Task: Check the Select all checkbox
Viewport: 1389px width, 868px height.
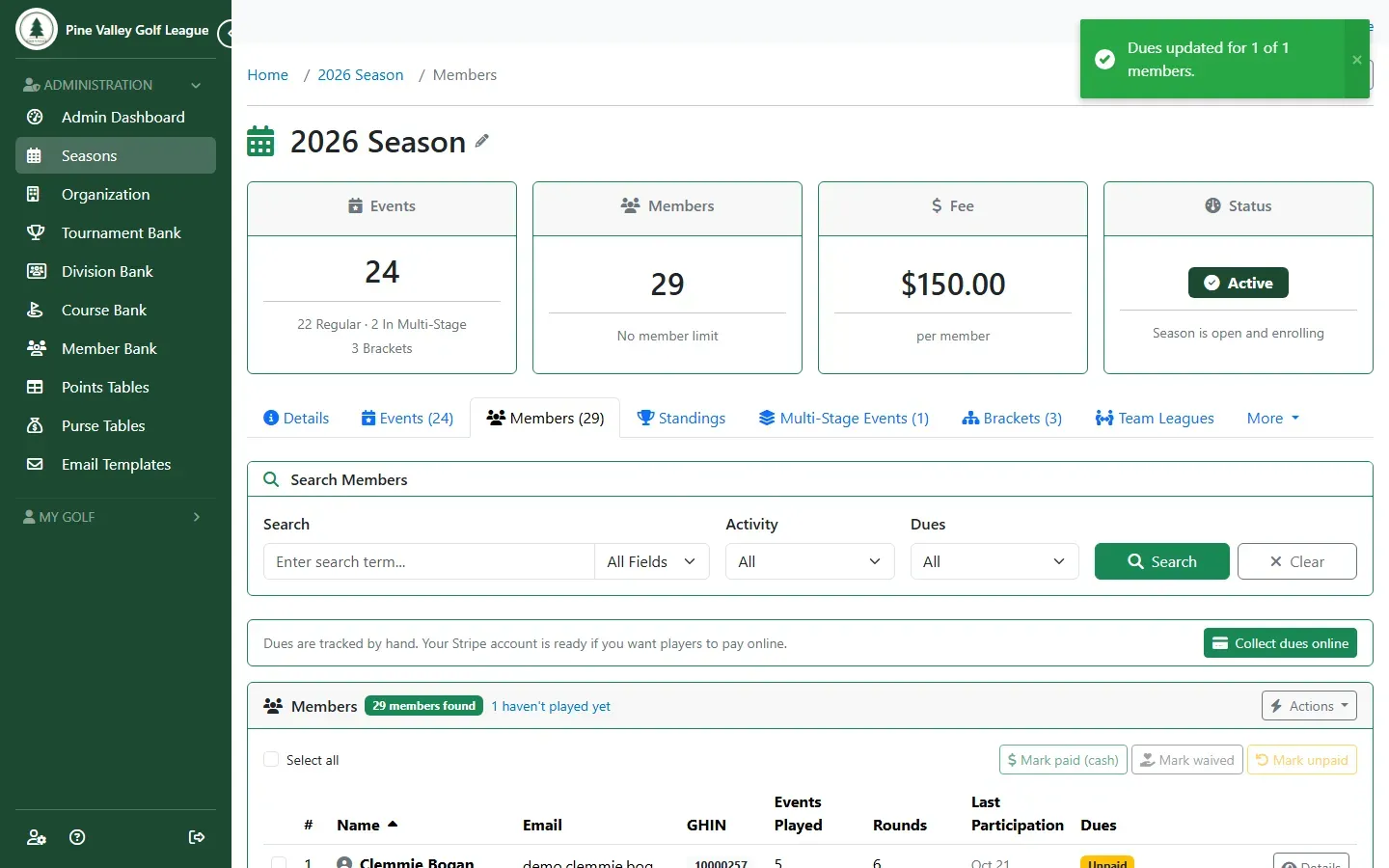Action: click(271, 759)
